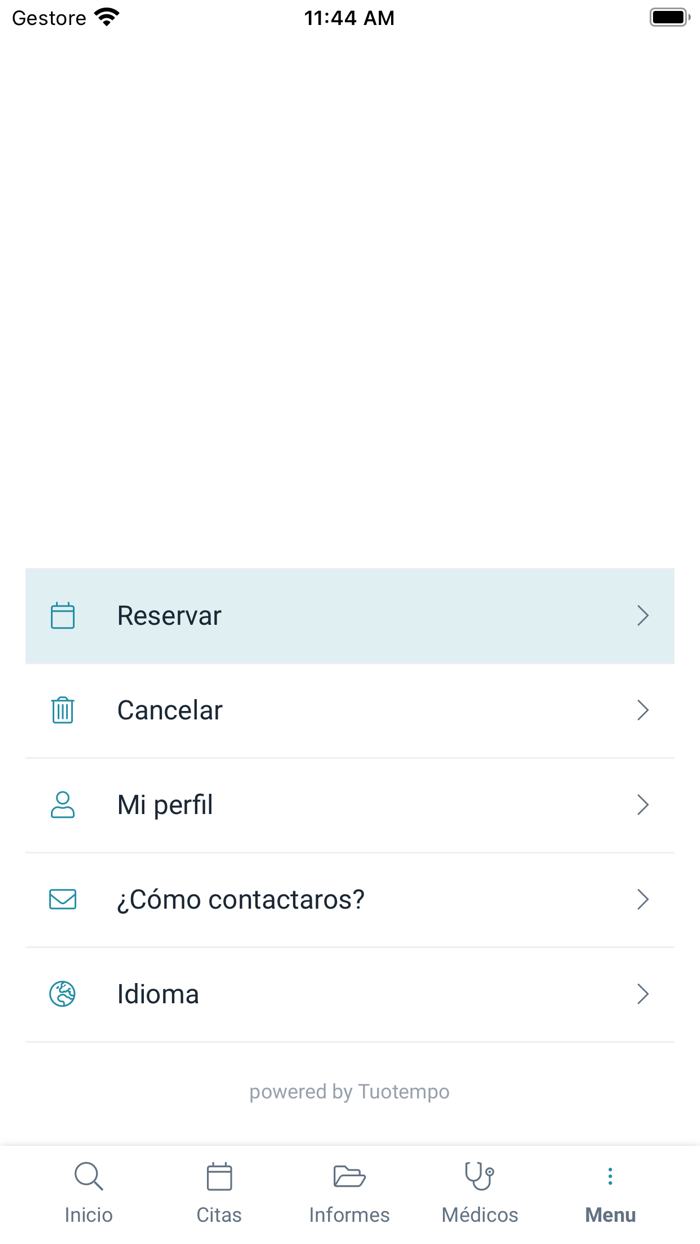Go to the Médicos tab
The image size is (700, 1244).
pyautogui.click(x=479, y=1190)
